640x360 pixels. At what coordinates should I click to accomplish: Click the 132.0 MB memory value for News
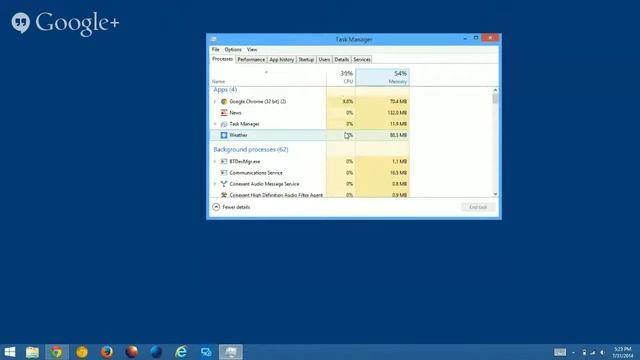click(397, 113)
